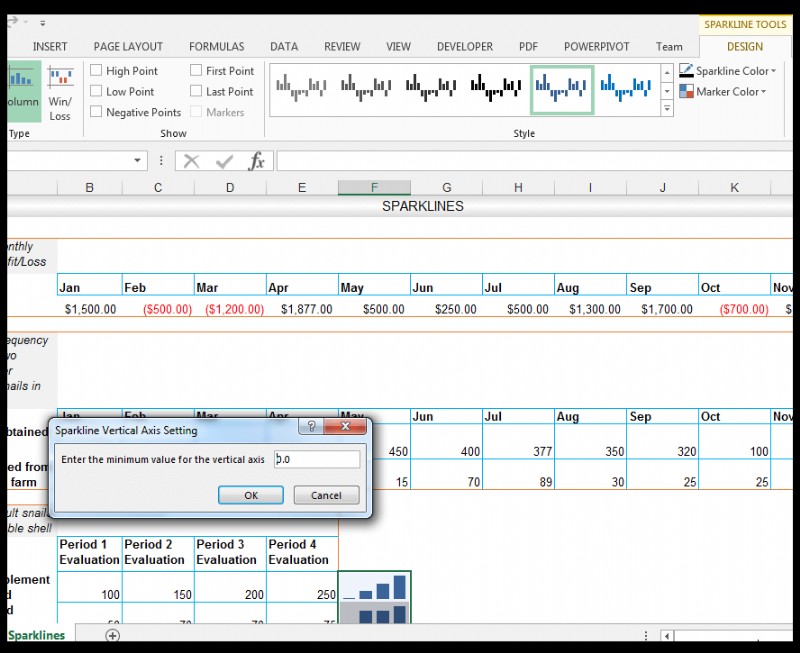Click the New Sheet plus icon
800x653 pixels.
(x=112, y=635)
